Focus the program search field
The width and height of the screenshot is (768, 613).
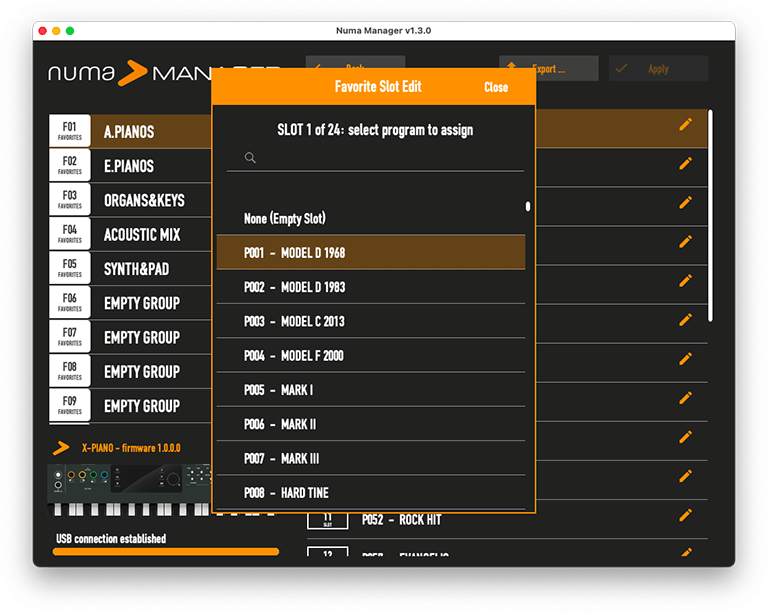[375, 158]
